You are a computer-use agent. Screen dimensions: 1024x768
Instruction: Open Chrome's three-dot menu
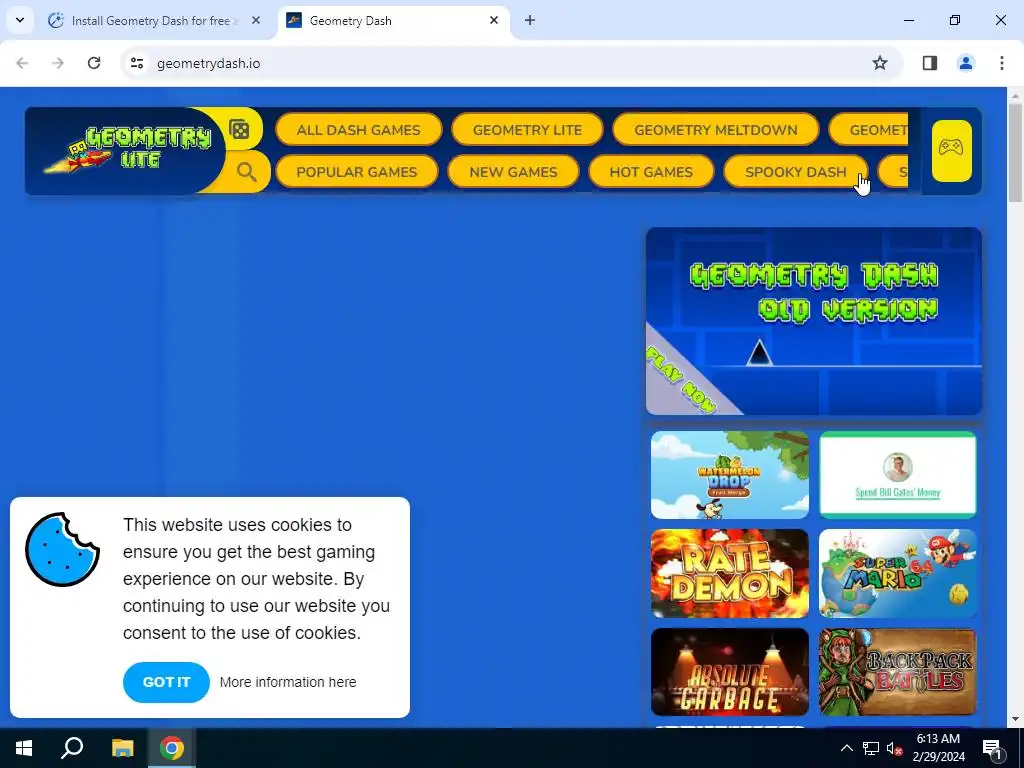tap(1001, 63)
